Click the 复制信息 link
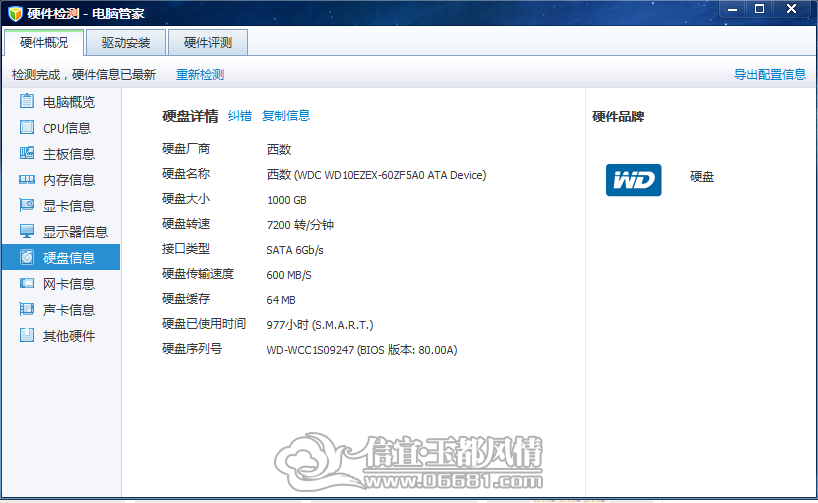 click(286, 115)
